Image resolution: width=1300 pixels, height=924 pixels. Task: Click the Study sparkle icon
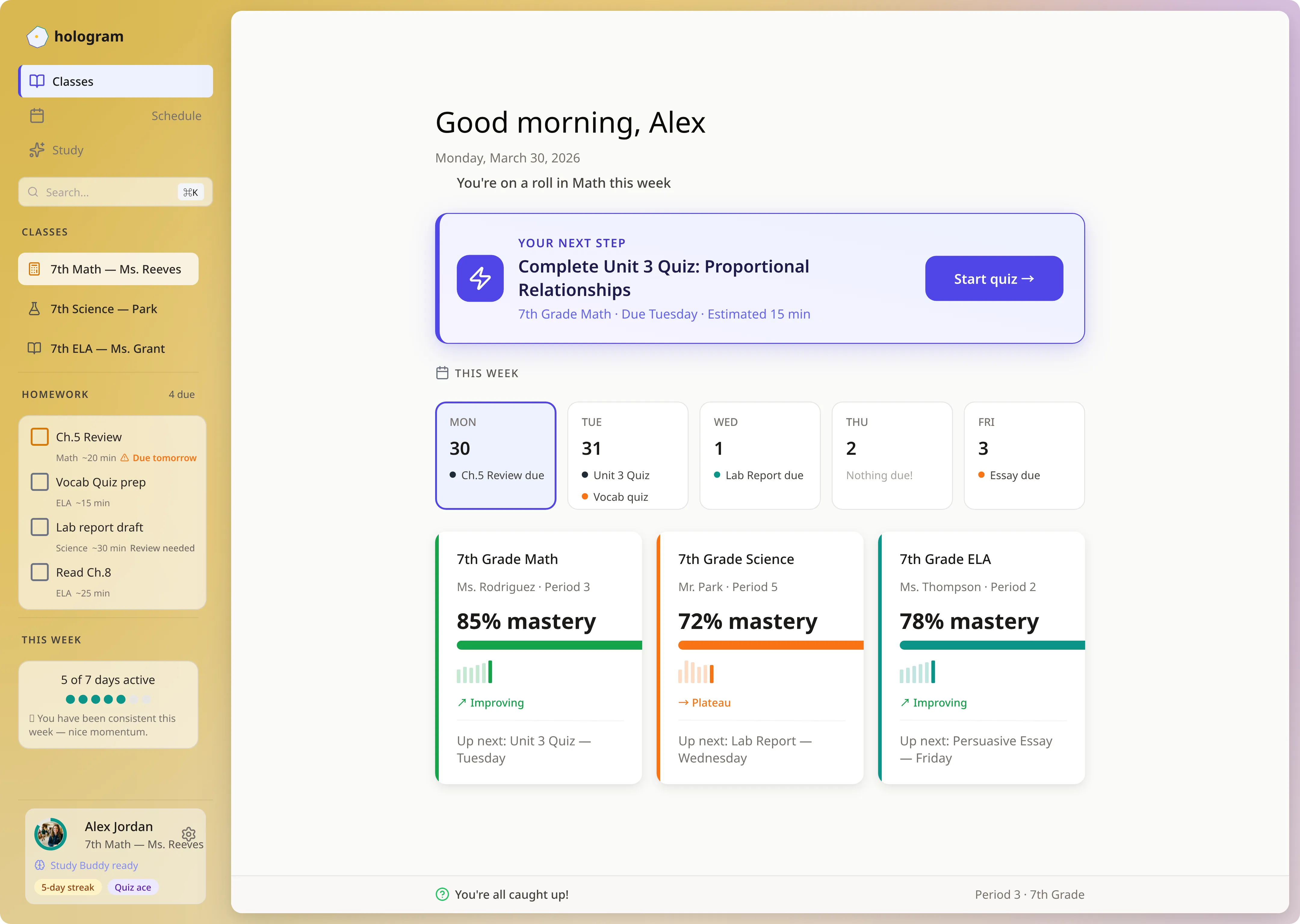coord(37,149)
